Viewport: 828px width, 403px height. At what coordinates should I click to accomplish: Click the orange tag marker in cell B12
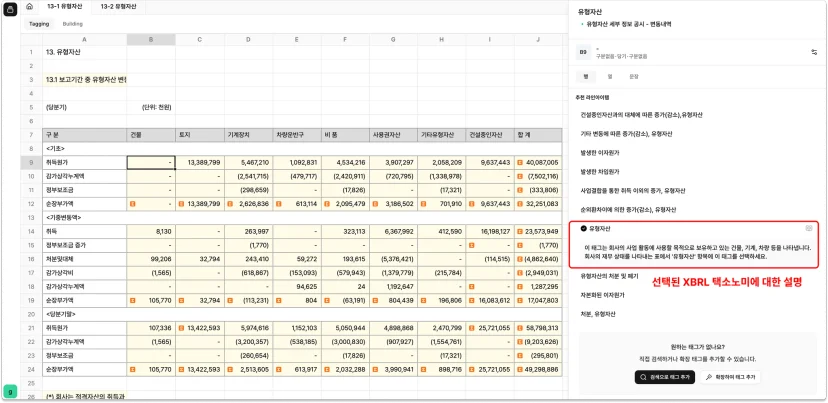(x=132, y=203)
